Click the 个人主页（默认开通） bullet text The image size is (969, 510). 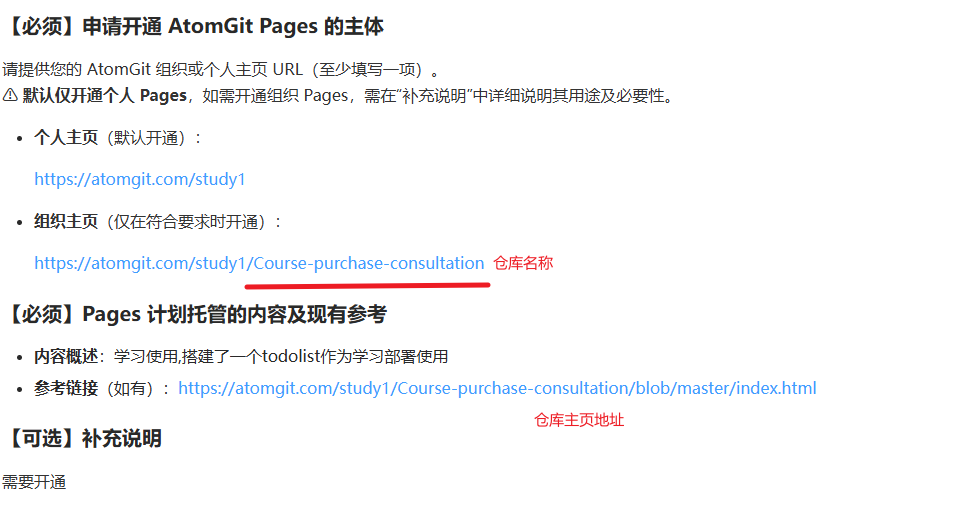click(117, 138)
